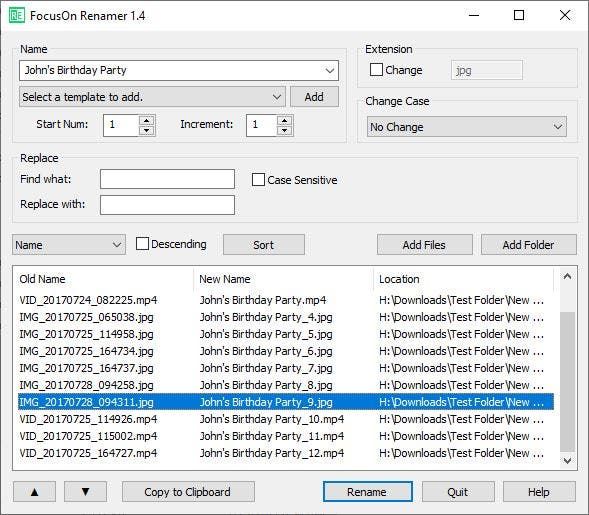This screenshot has width=589, height=515.
Task: Click the move up triangle button
Action: (x=34, y=492)
